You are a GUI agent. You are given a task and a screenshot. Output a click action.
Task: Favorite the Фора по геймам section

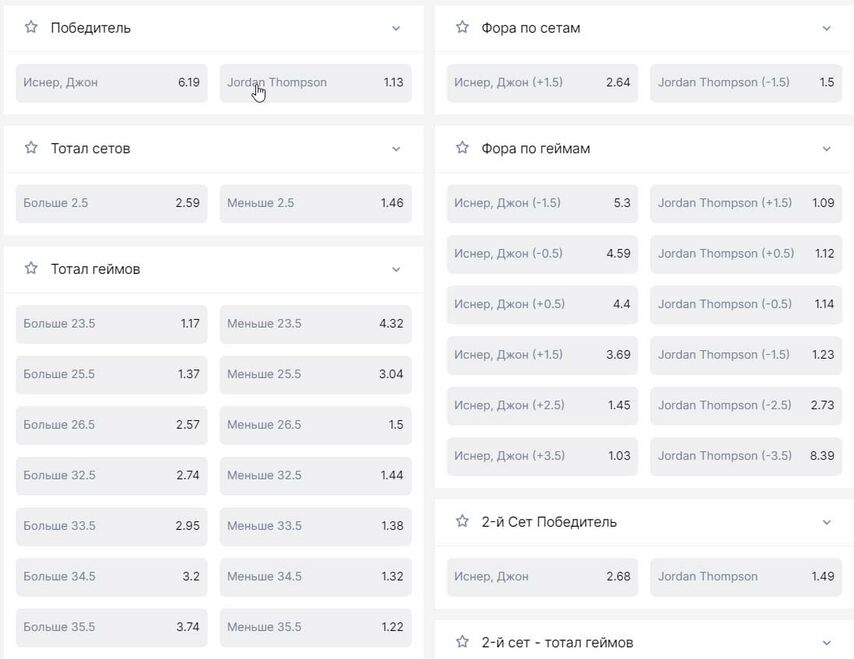[462, 148]
